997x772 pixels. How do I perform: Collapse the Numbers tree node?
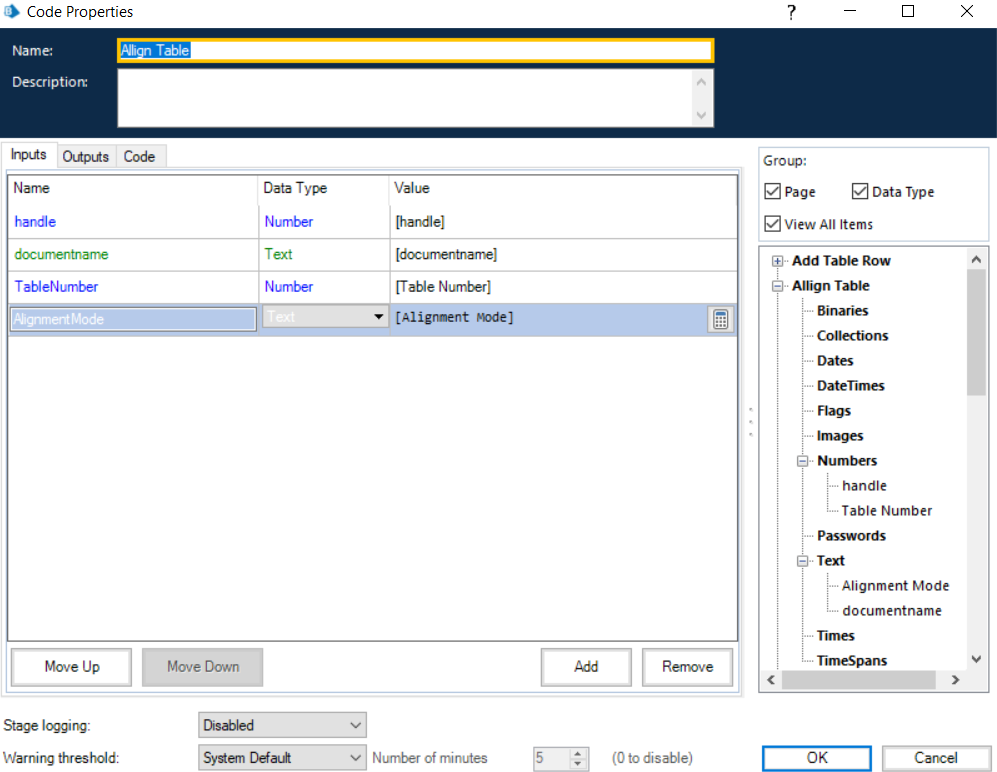pos(802,461)
